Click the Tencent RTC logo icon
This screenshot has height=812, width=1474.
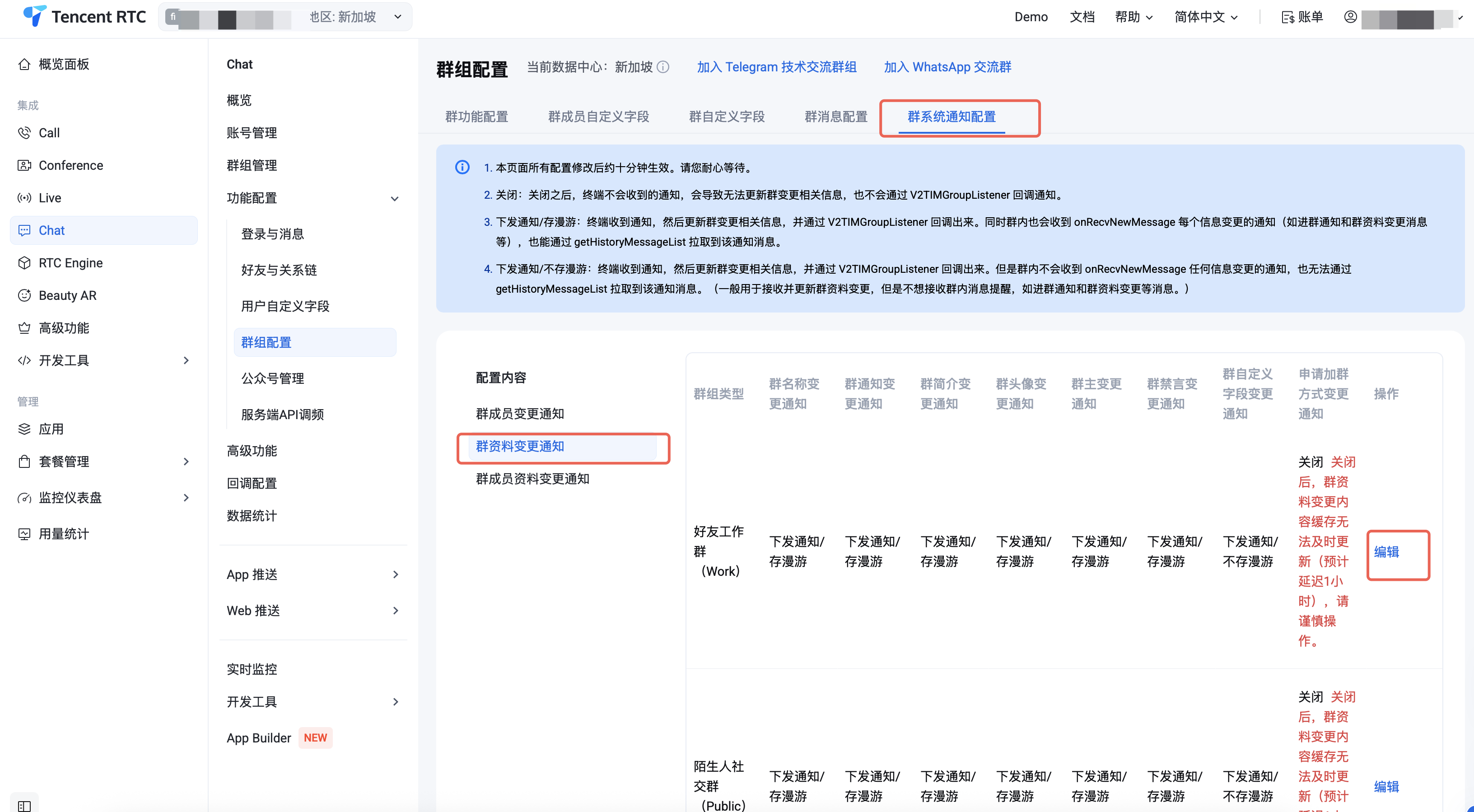coord(34,16)
